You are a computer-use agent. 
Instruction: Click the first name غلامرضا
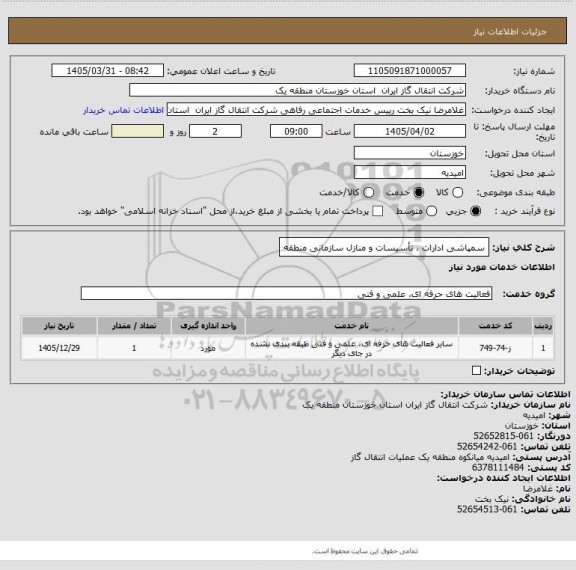537,488
